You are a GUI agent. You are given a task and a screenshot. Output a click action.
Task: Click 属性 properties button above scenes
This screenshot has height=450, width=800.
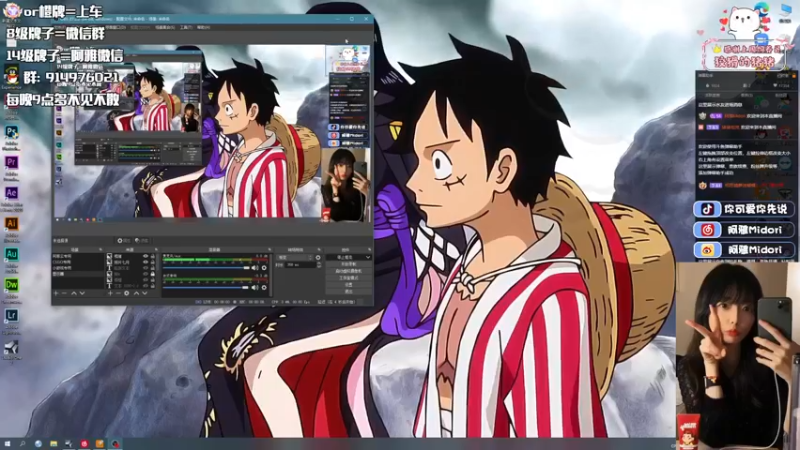pyautogui.click(x=124, y=241)
